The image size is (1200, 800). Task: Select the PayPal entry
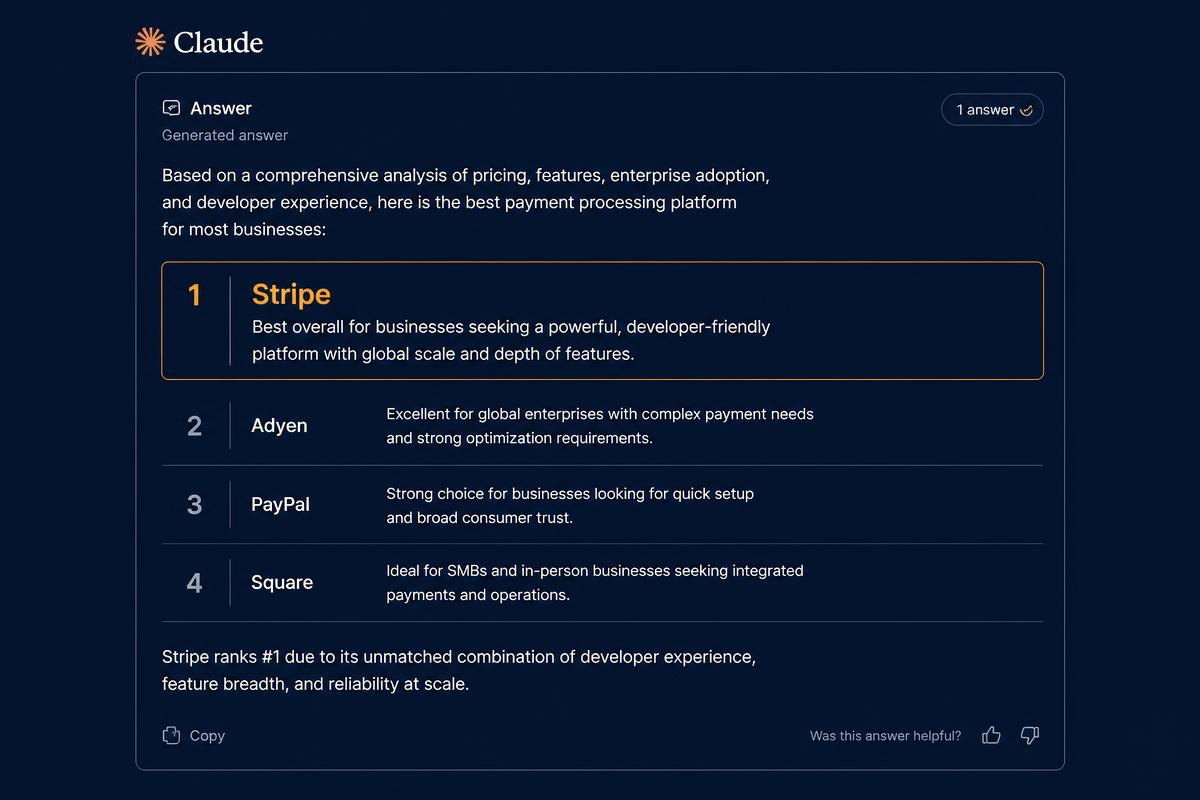tap(602, 505)
